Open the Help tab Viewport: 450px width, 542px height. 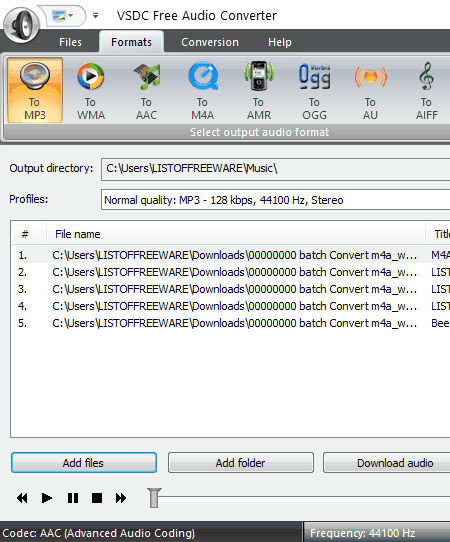280,42
